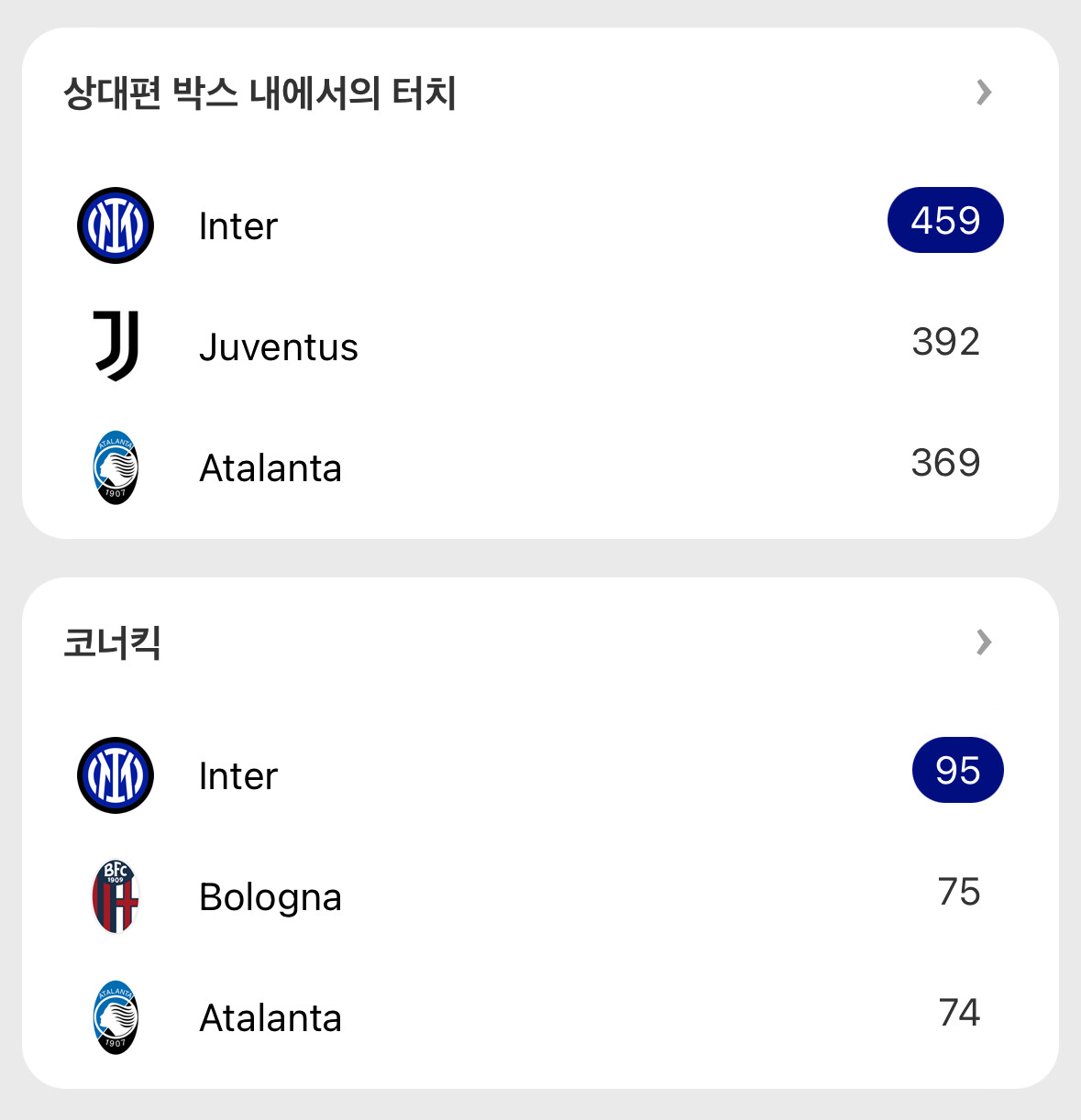Click Bologna's 75 corner kicks value

tap(959, 892)
